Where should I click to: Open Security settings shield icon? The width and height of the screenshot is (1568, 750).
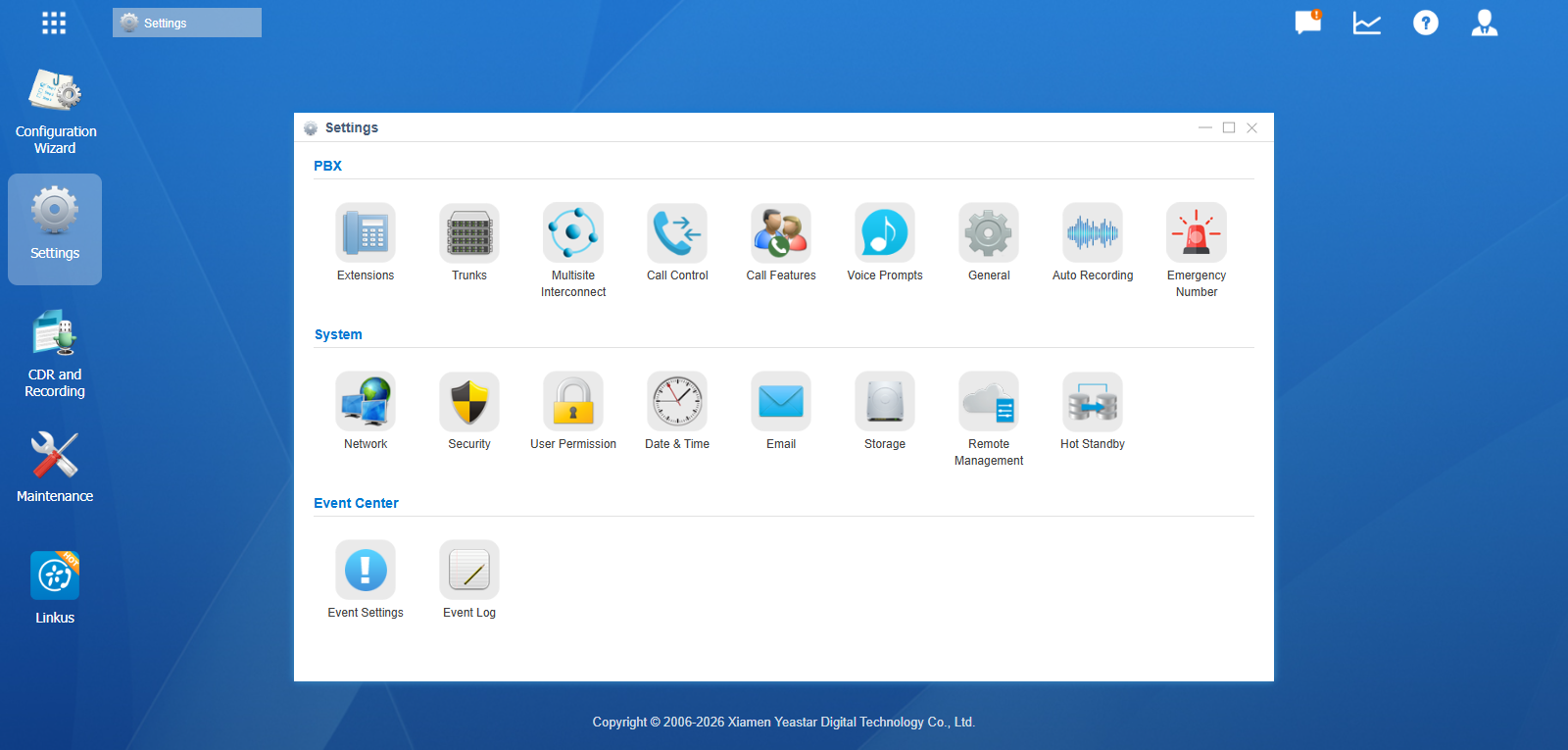click(x=469, y=402)
